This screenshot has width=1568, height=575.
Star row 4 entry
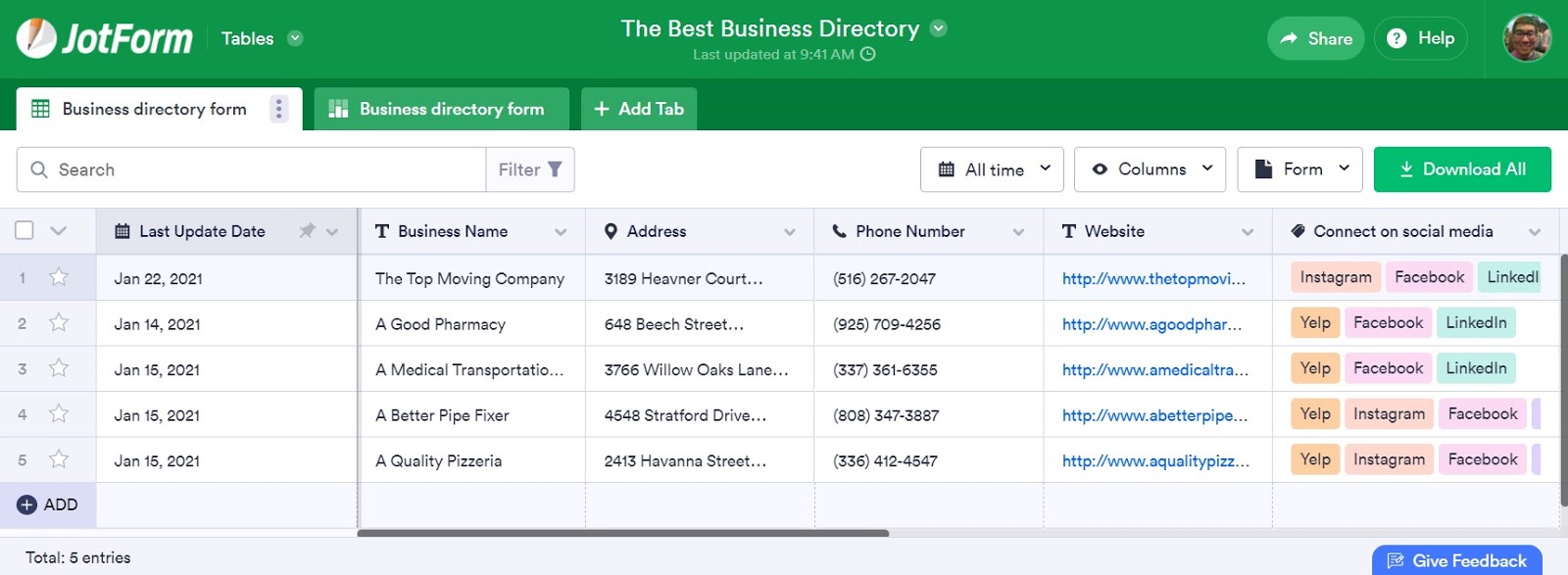(x=59, y=413)
